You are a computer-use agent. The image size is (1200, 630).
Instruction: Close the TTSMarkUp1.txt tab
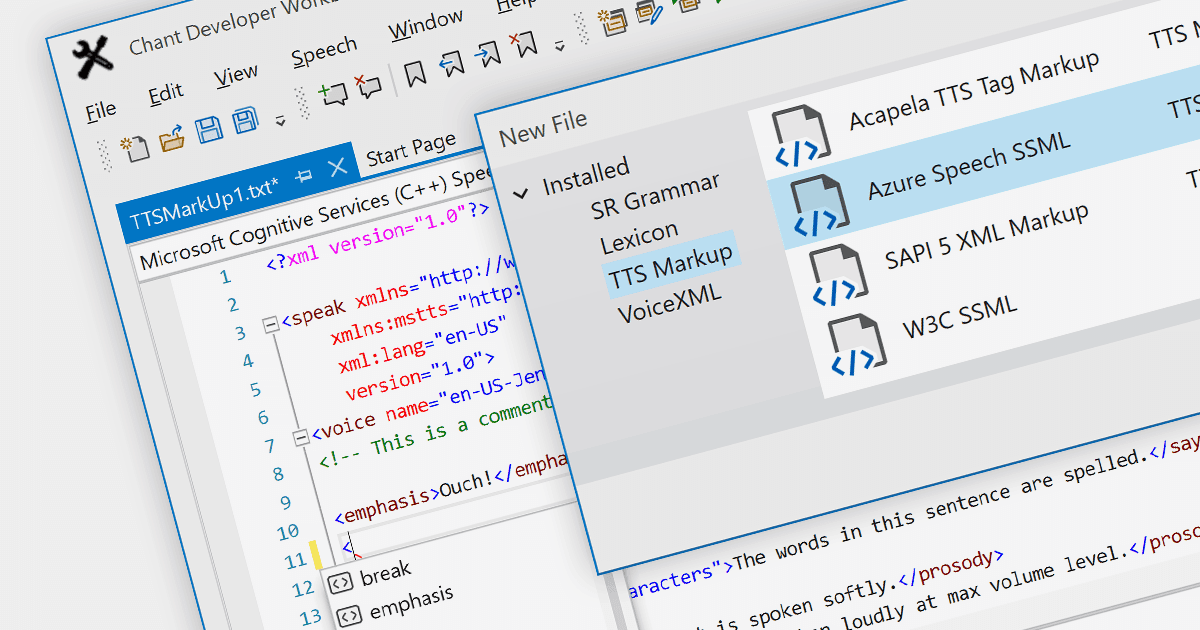tap(338, 166)
